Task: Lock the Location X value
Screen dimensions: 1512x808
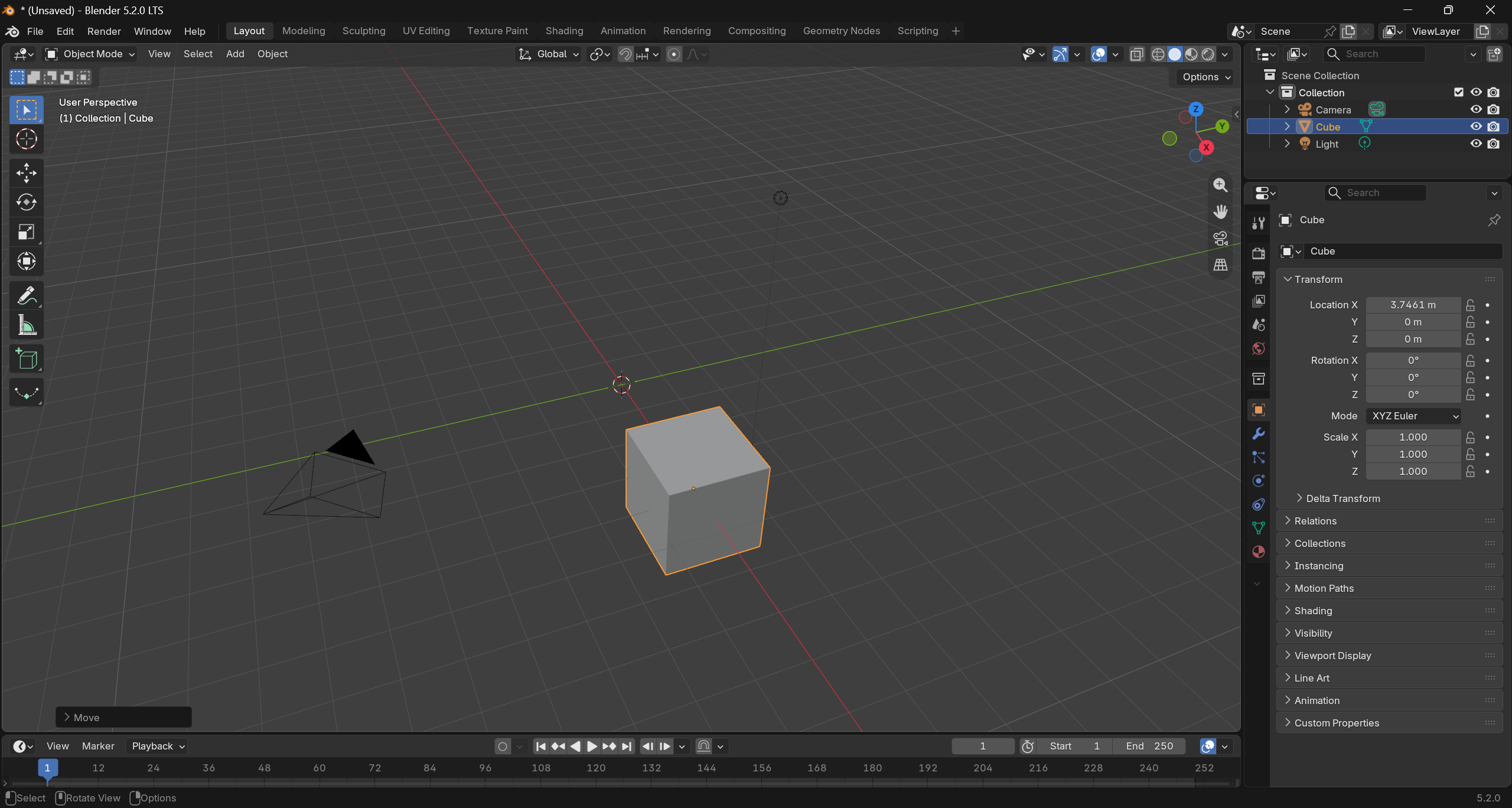Action: click(1471, 305)
